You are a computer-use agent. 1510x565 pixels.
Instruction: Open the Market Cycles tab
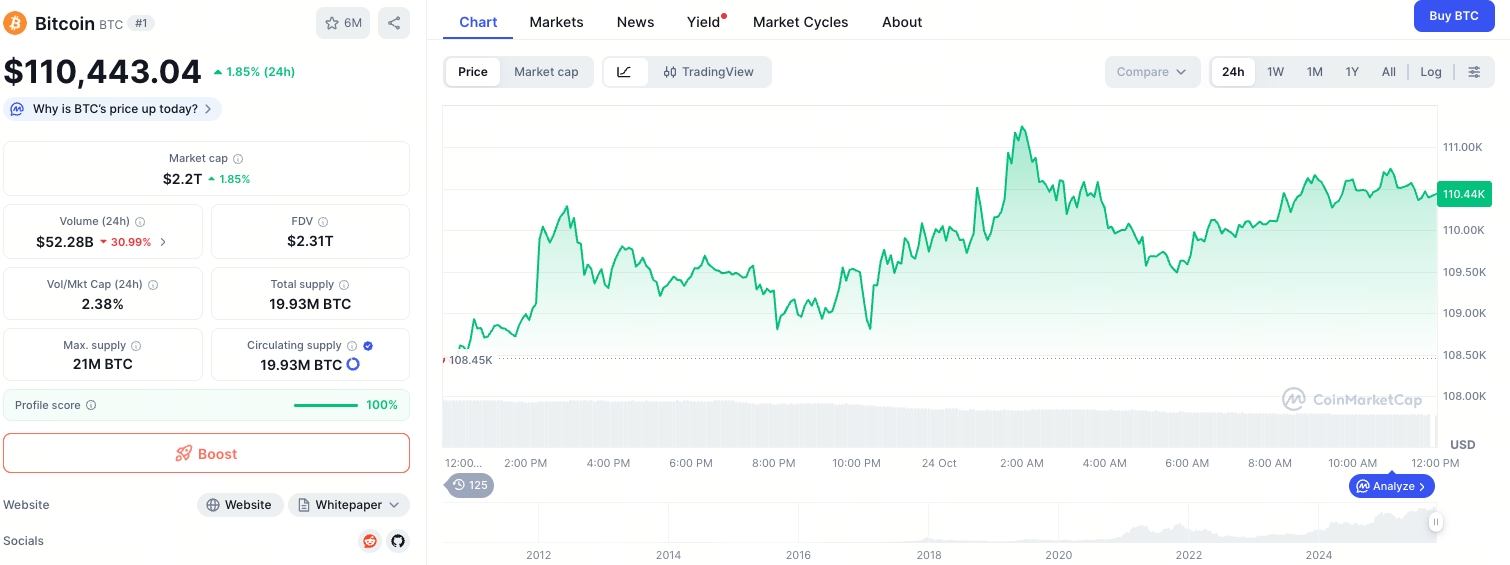(800, 22)
